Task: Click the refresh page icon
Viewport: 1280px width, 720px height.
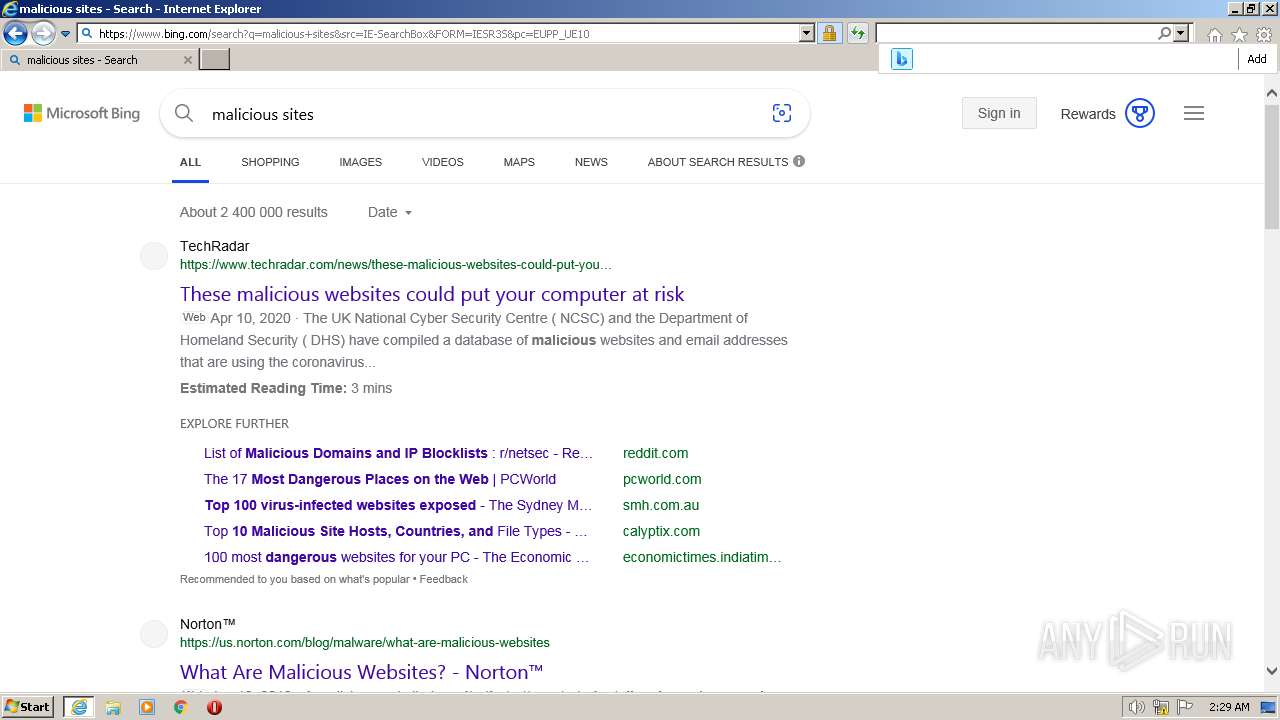Action: pyautogui.click(x=857, y=33)
